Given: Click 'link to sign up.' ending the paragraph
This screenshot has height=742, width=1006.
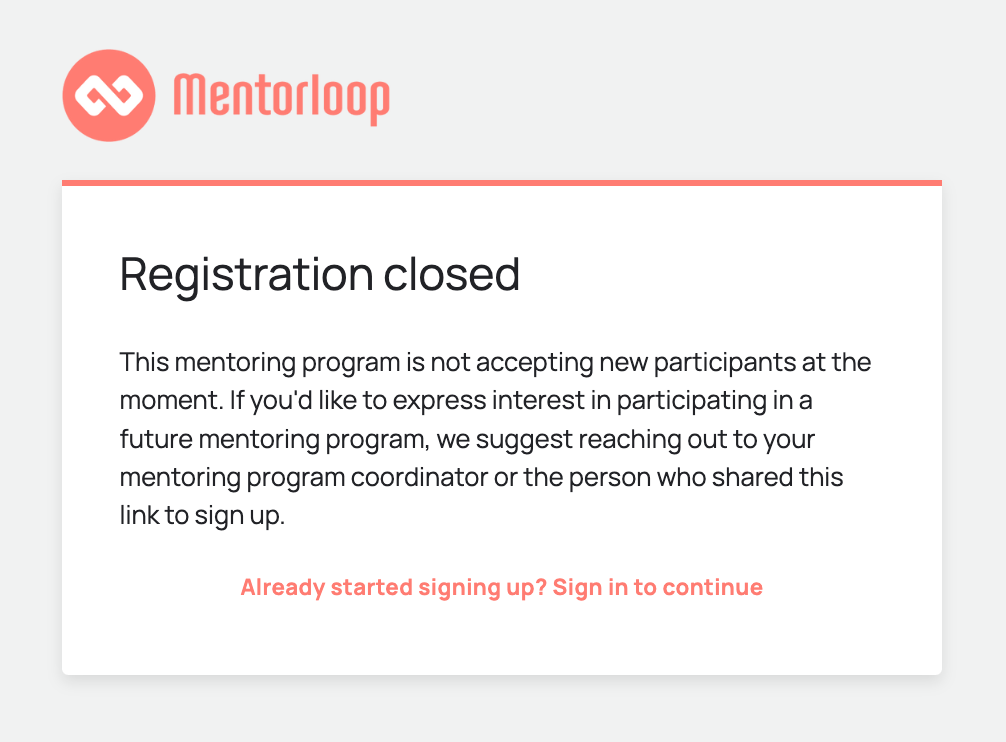Looking at the screenshot, I should click(202, 517).
